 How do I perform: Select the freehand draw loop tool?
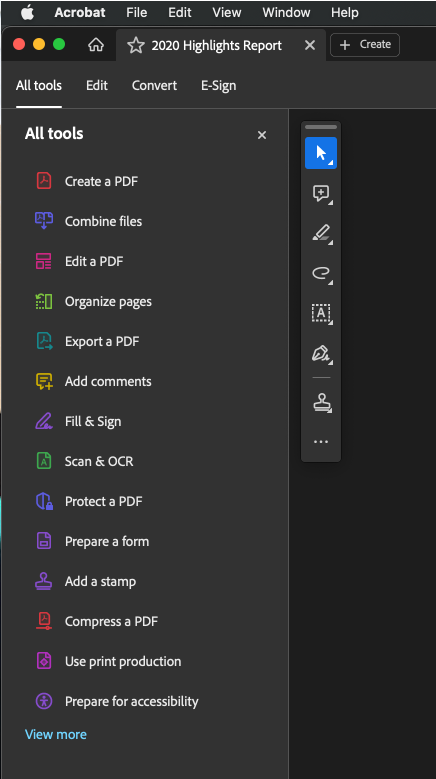321,273
